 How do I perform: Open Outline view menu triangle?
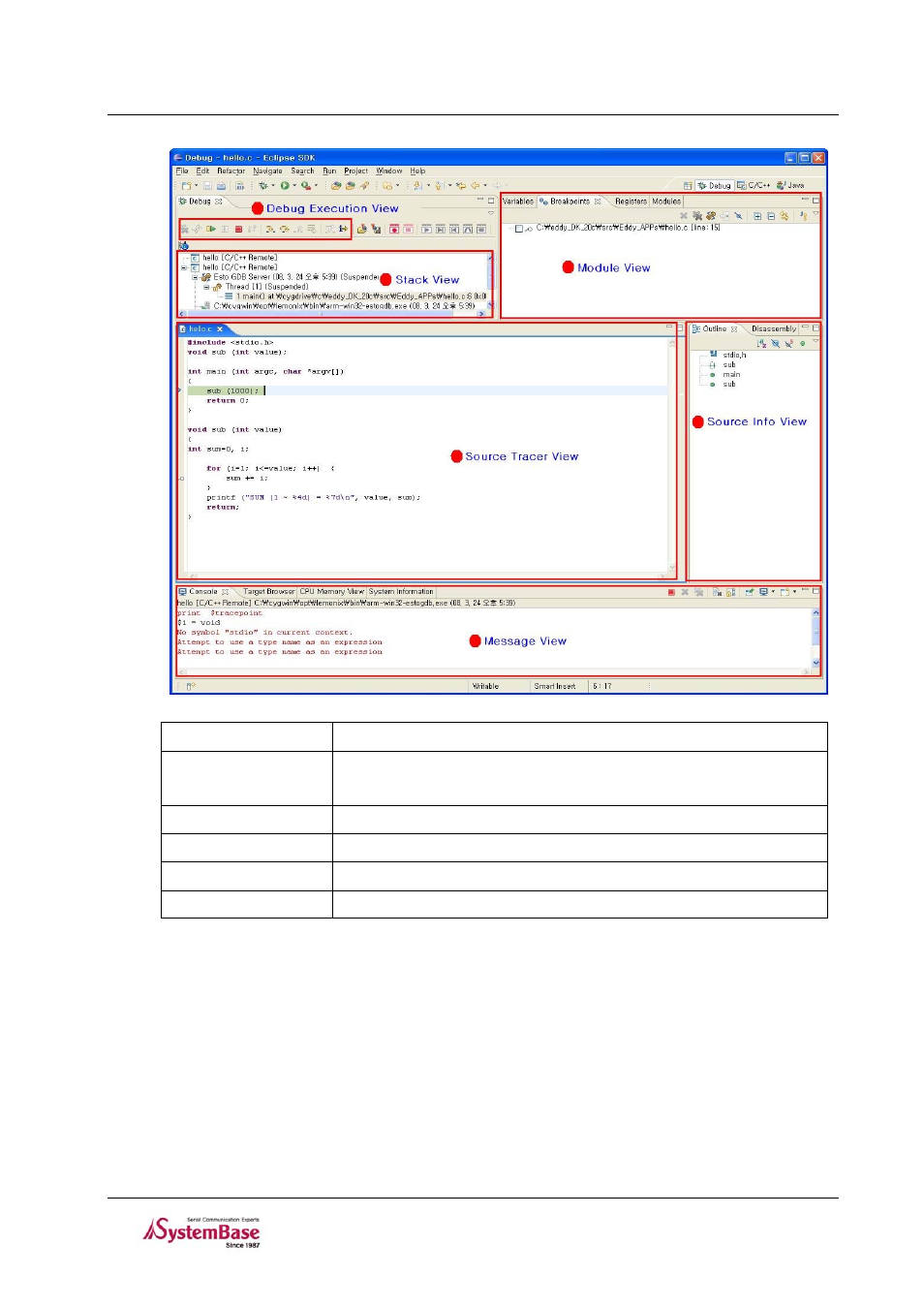[816, 341]
